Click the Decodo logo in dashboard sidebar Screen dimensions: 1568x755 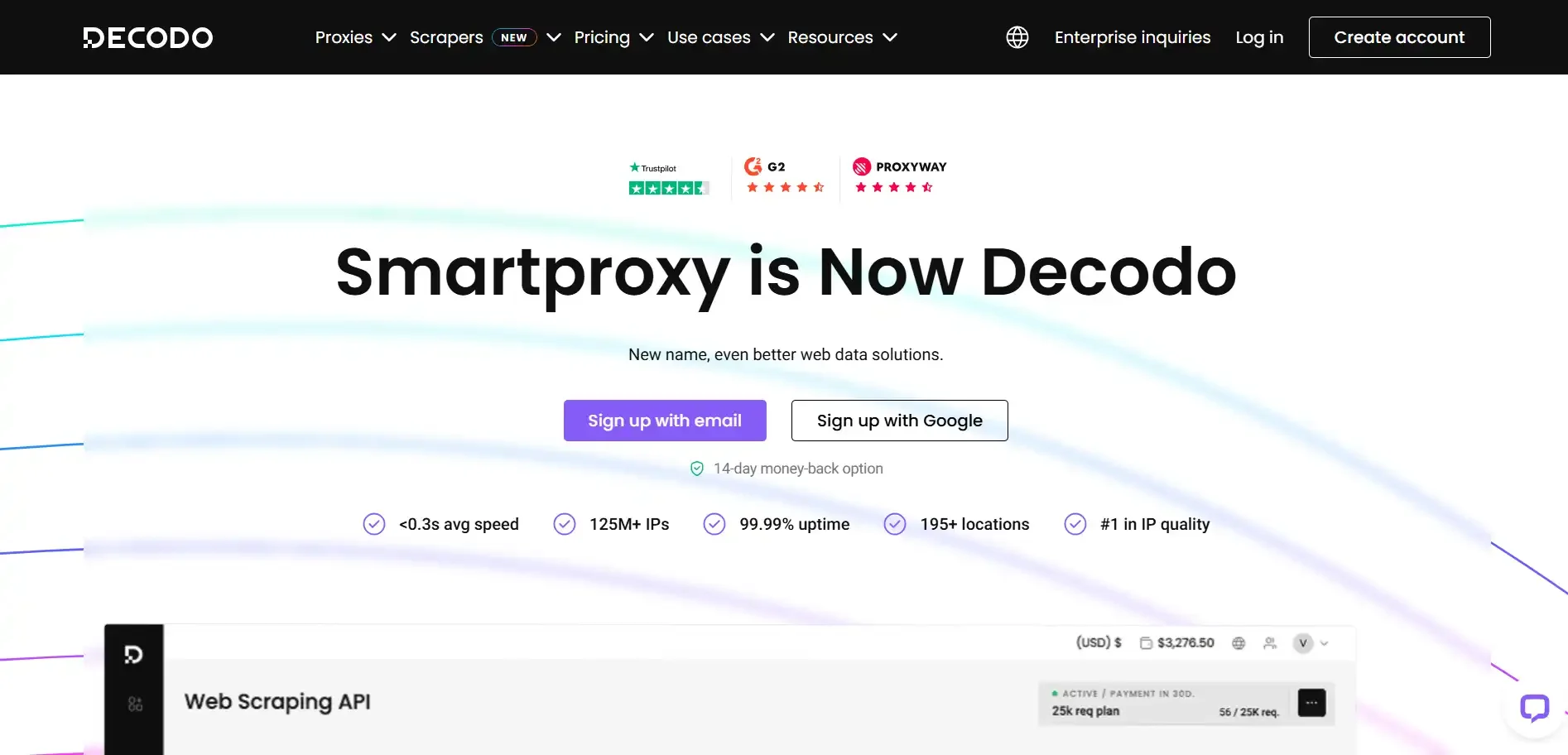pyautogui.click(x=133, y=655)
